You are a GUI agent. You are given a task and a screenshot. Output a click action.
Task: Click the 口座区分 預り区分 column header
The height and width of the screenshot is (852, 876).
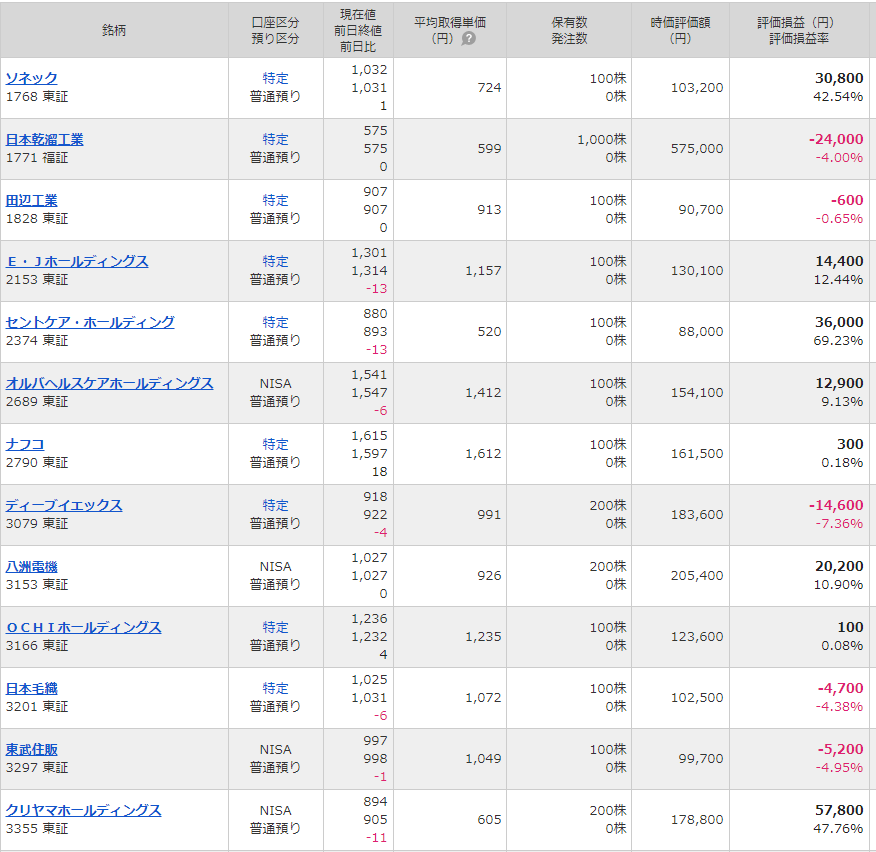click(275, 30)
